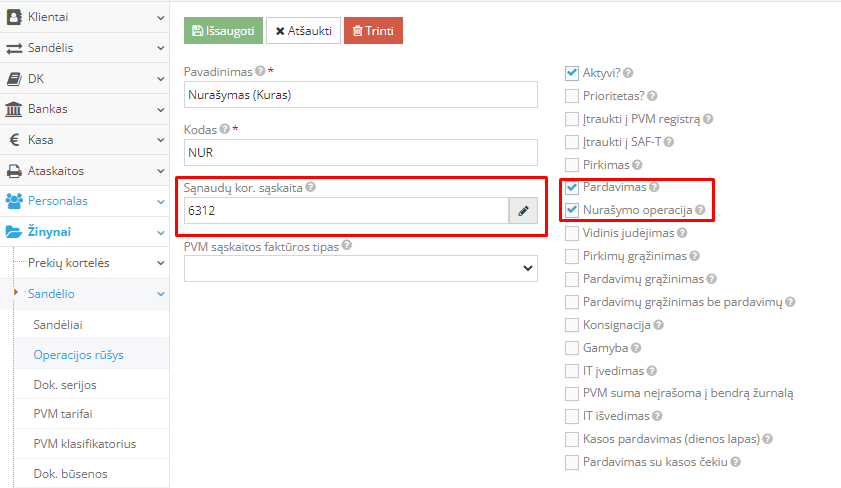
Task: Click help icon next to Pavadinimas label
Action: (261, 71)
